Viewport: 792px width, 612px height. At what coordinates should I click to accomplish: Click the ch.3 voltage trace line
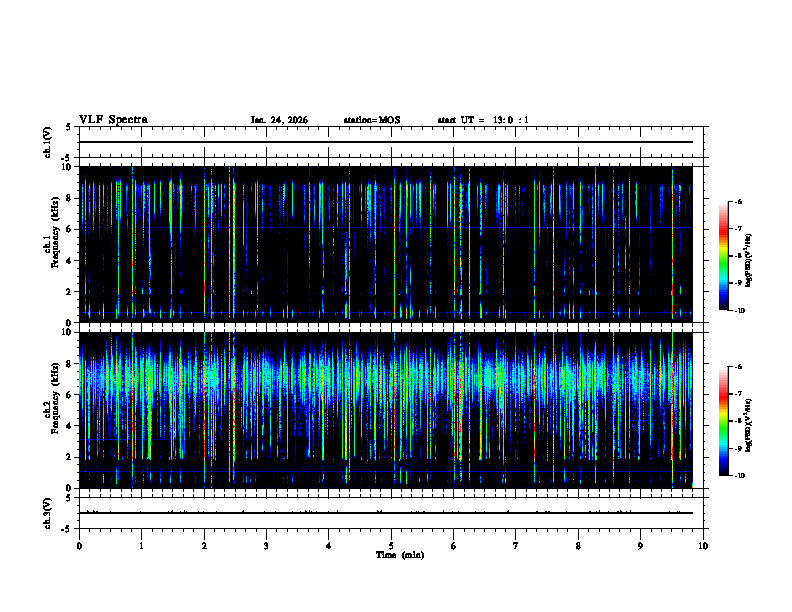(x=386, y=513)
